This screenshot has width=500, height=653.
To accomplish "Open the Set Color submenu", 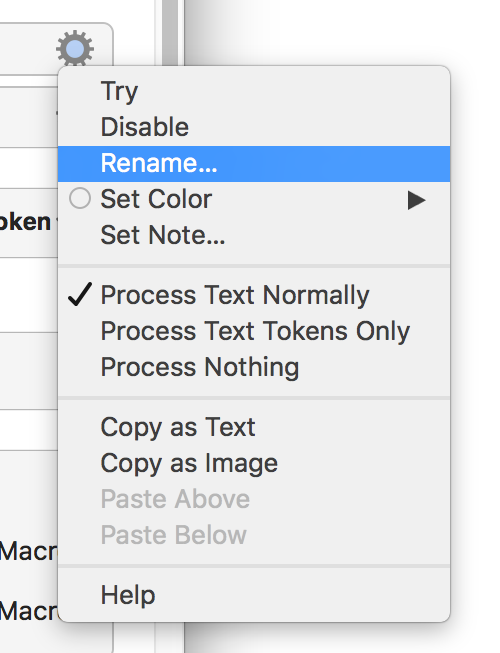I will pyautogui.click(x=254, y=199).
